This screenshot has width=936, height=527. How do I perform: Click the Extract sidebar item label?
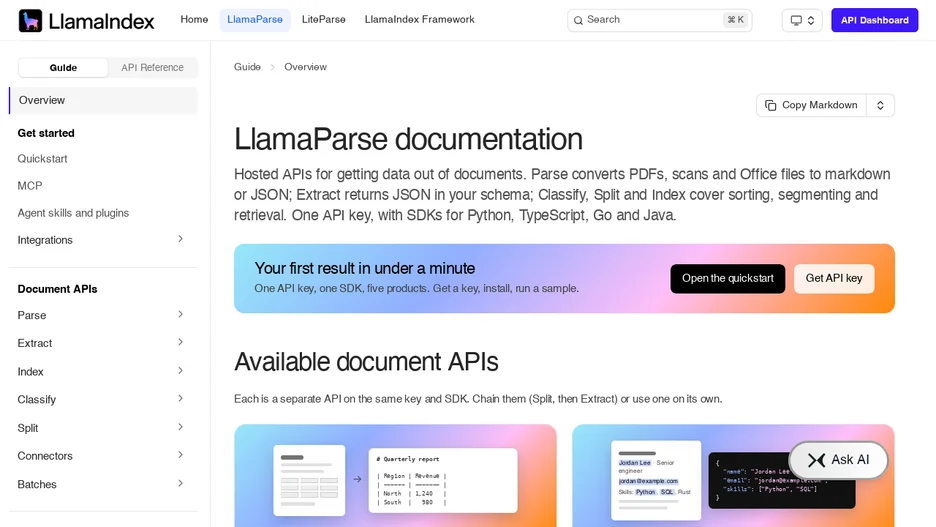tap(35, 343)
